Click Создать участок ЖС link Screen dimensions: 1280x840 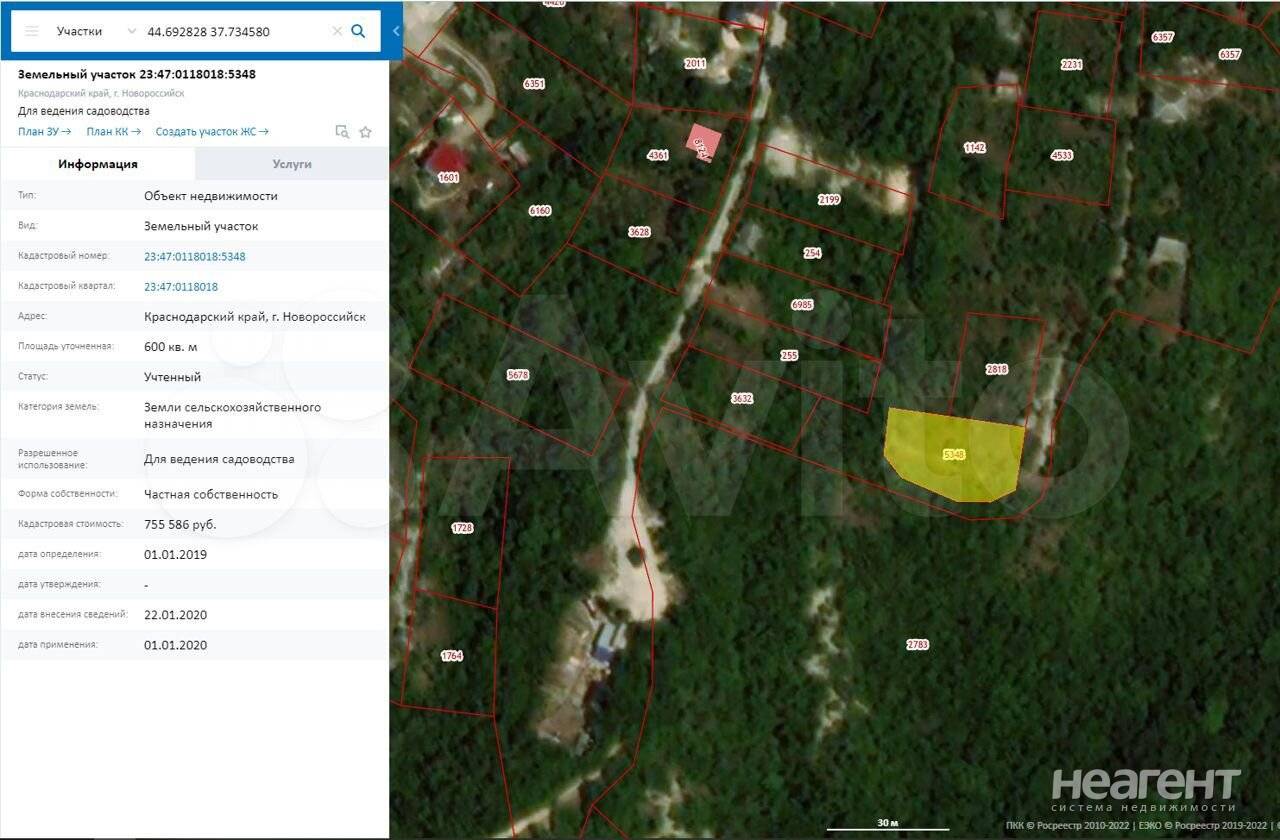211,132
